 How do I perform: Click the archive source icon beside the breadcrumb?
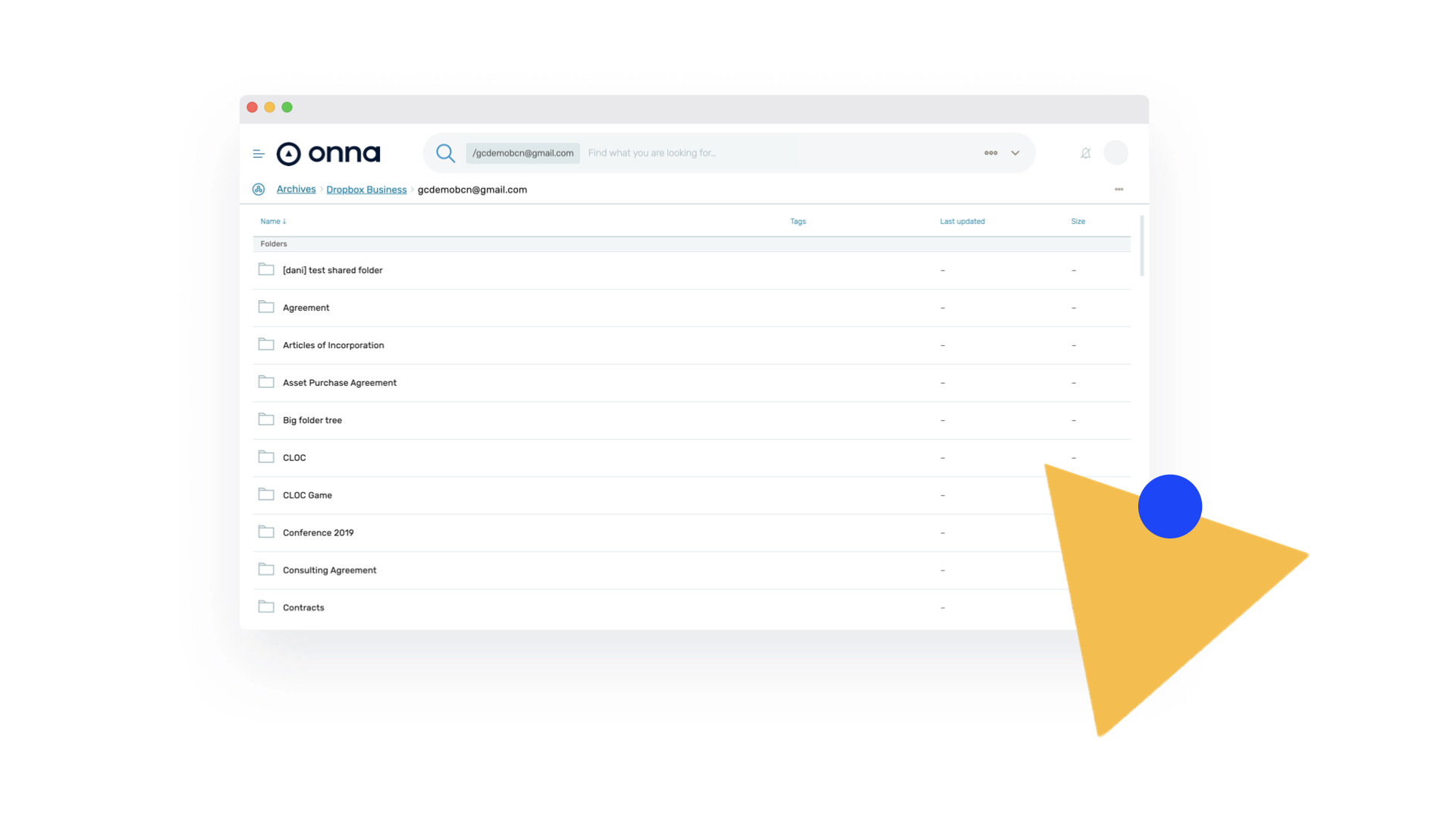(x=258, y=189)
